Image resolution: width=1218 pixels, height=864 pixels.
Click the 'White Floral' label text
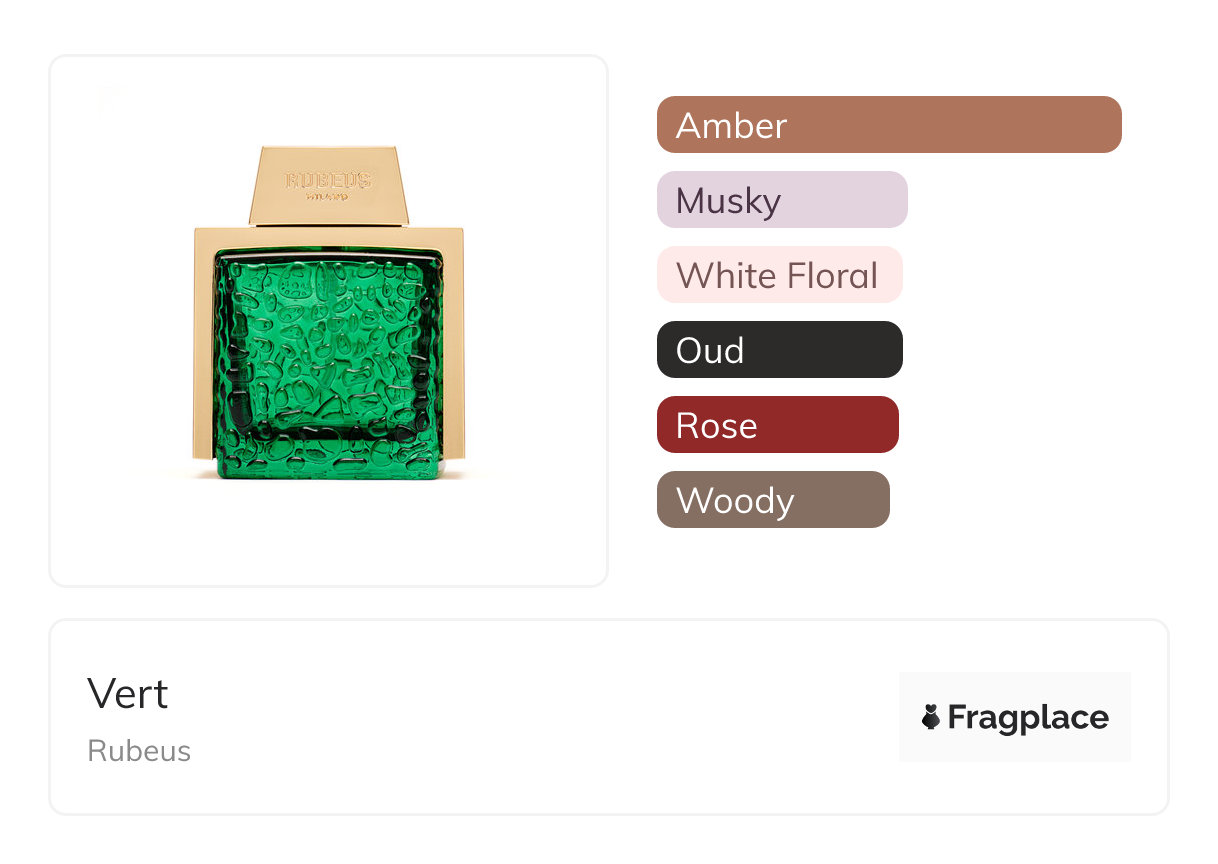click(x=777, y=275)
